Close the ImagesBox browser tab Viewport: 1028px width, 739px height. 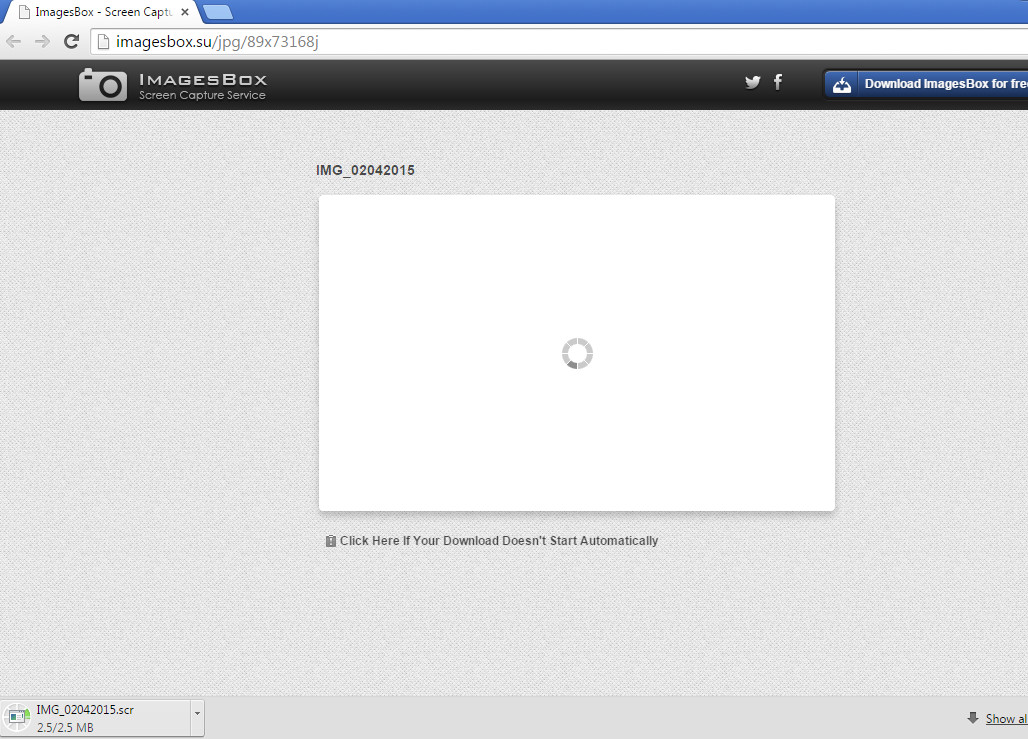(184, 12)
